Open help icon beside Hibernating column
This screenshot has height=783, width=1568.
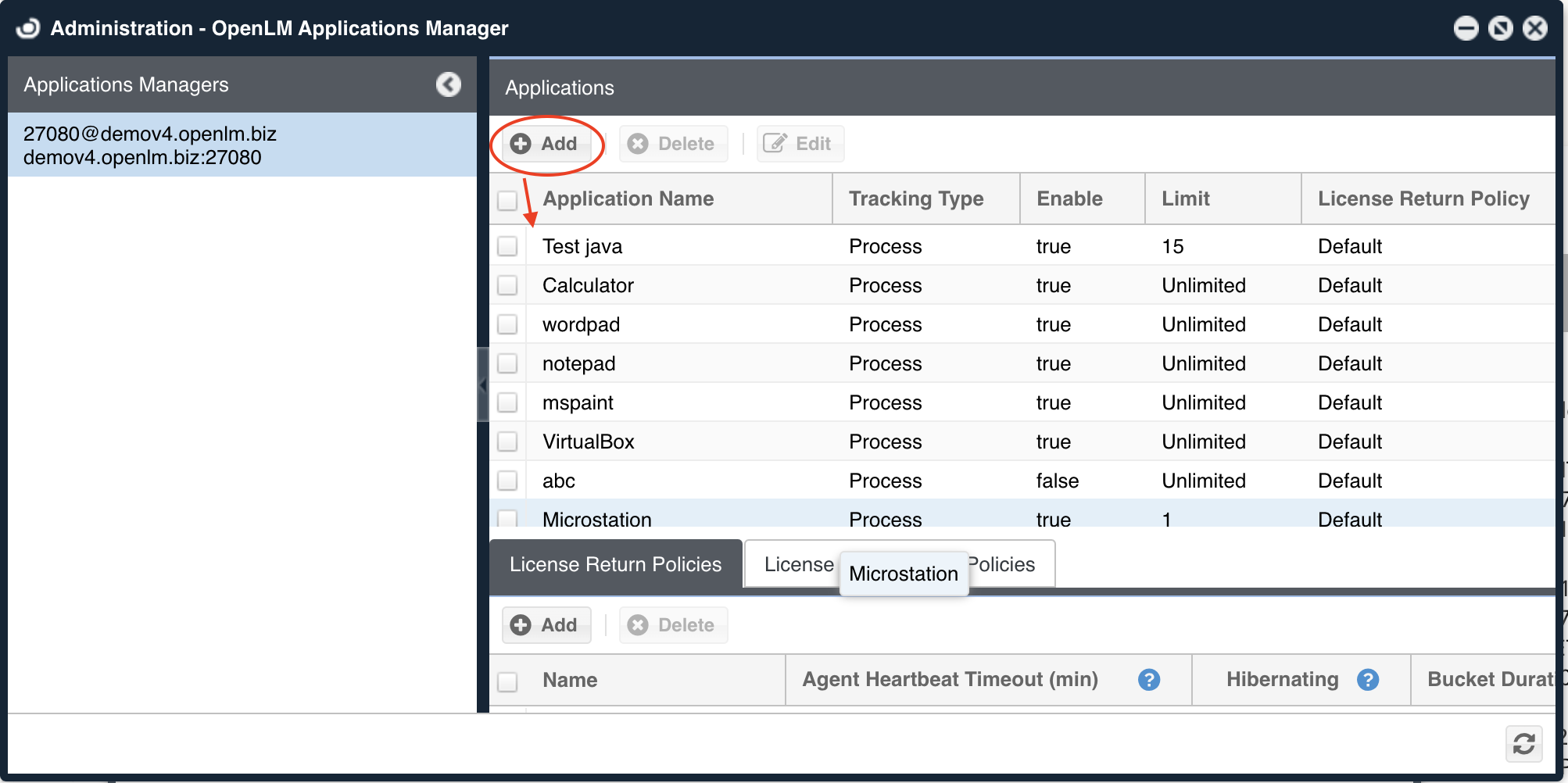pyautogui.click(x=1367, y=680)
